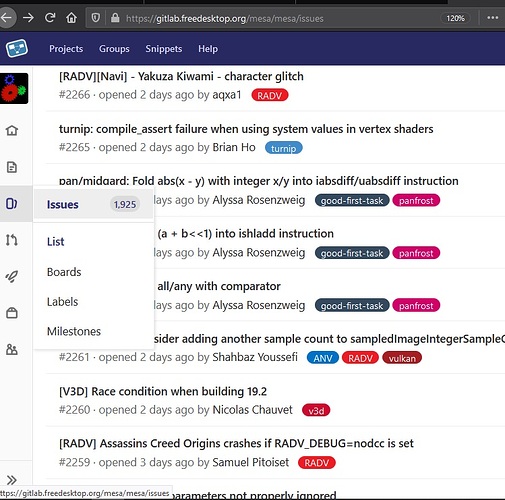Click panfrost label on ishladd issue
The height and width of the screenshot is (500, 505).
(416, 253)
